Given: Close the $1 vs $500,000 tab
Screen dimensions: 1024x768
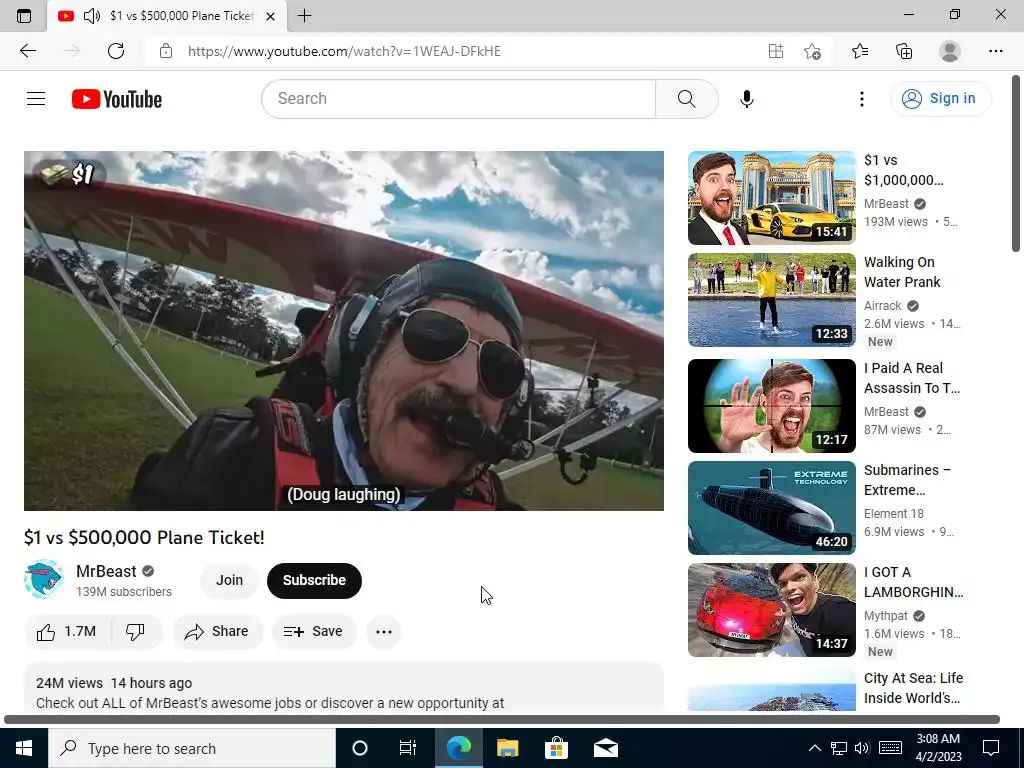Looking at the screenshot, I should coord(270,16).
